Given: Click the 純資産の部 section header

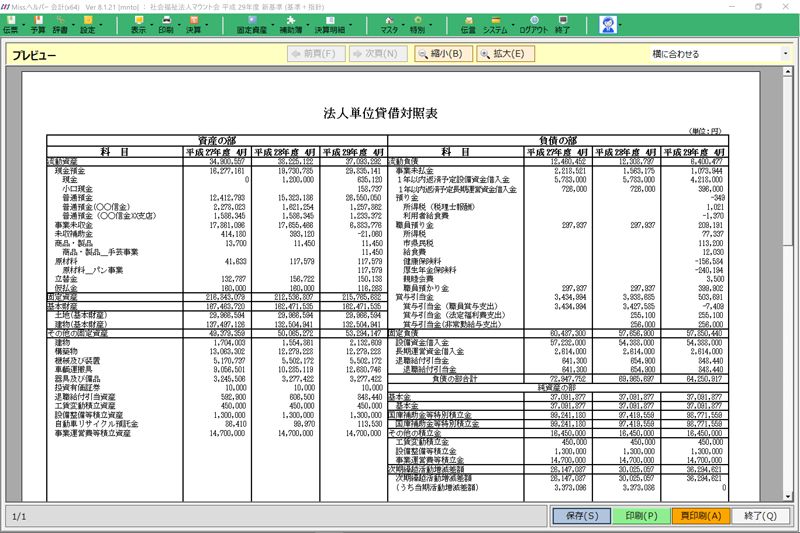Looking at the screenshot, I should (x=557, y=388).
